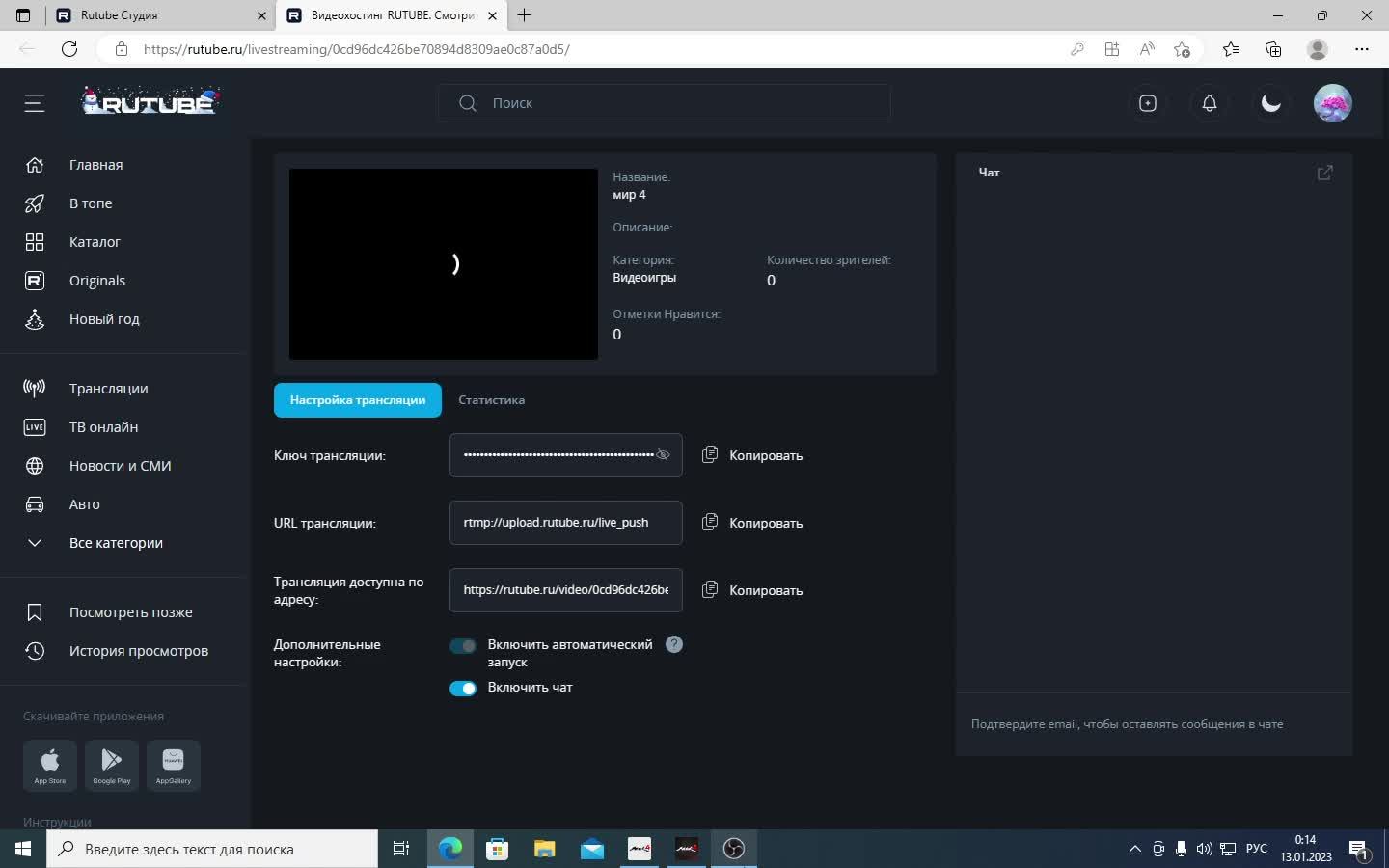The image size is (1389, 868).
Task: Click the URL трансляции field
Action: (566, 523)
